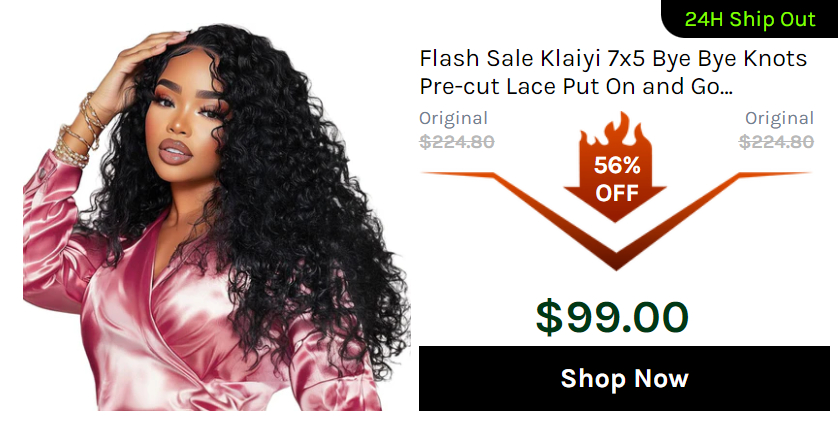This screenshot has height=435, width=838.
Task: Click the left struck-through $224.80 price
Action: pyautogui.click(x=457, y=142)
